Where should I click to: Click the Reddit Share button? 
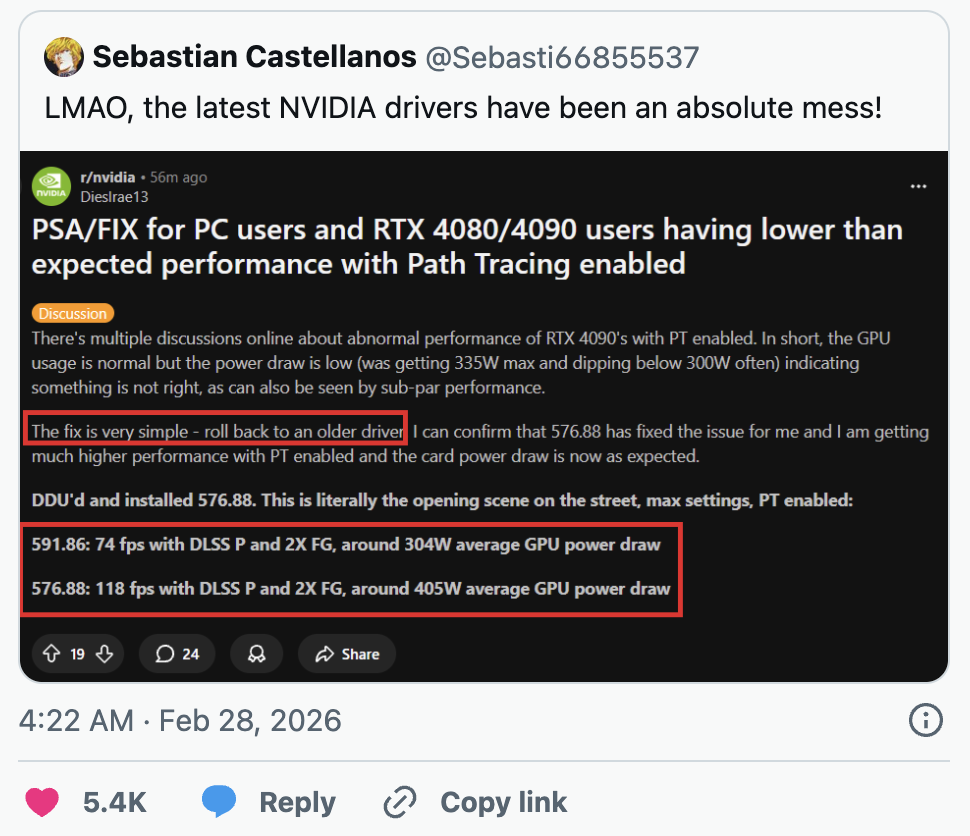tap(346, 654)
